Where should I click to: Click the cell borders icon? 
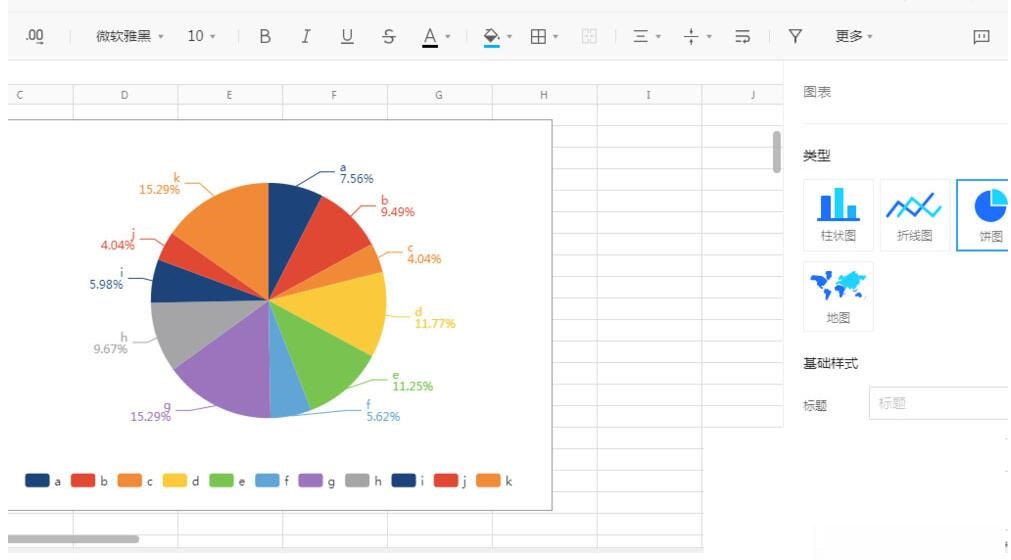[x=538, y=36]
